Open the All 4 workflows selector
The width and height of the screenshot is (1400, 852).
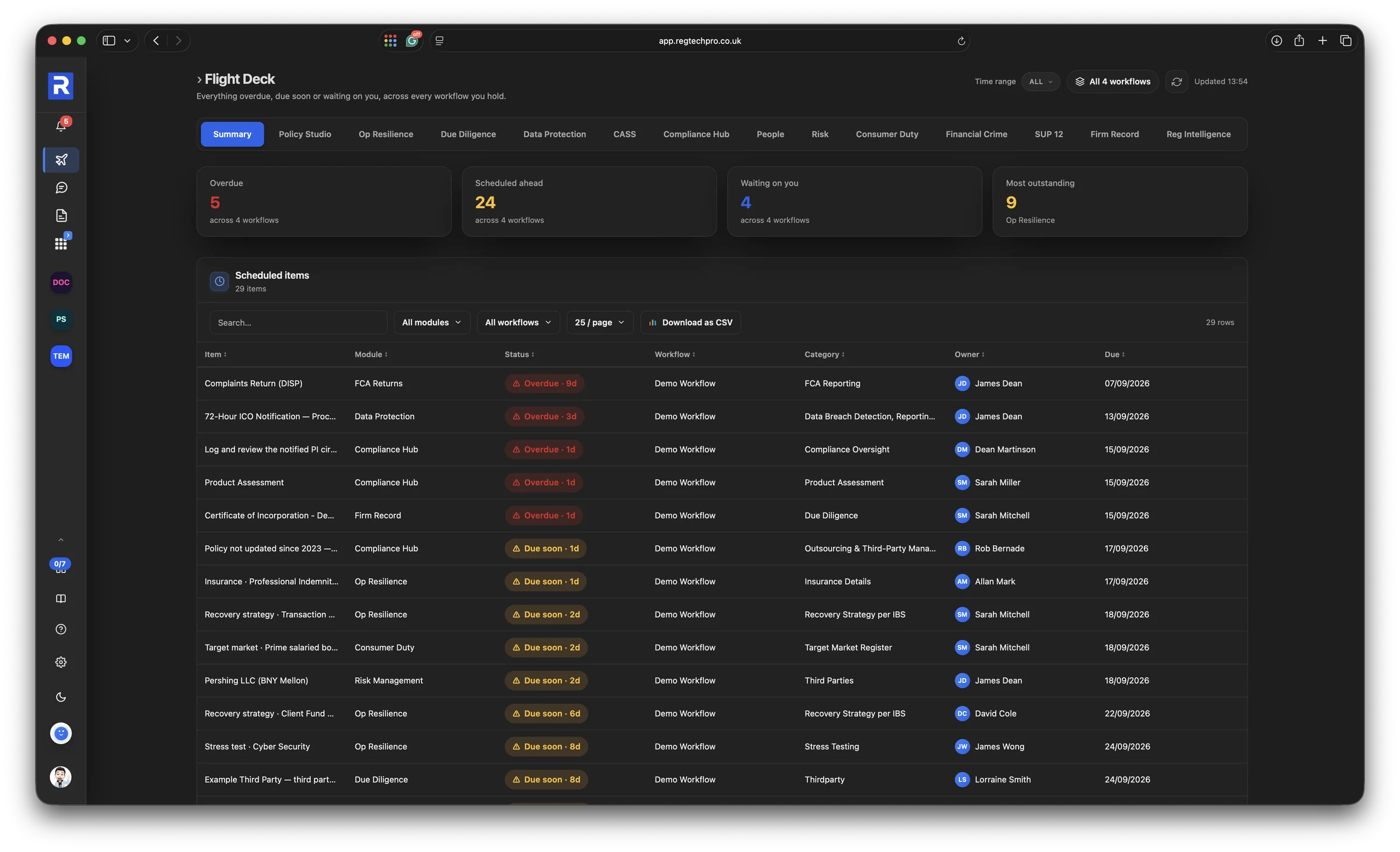click(1113, 82)
